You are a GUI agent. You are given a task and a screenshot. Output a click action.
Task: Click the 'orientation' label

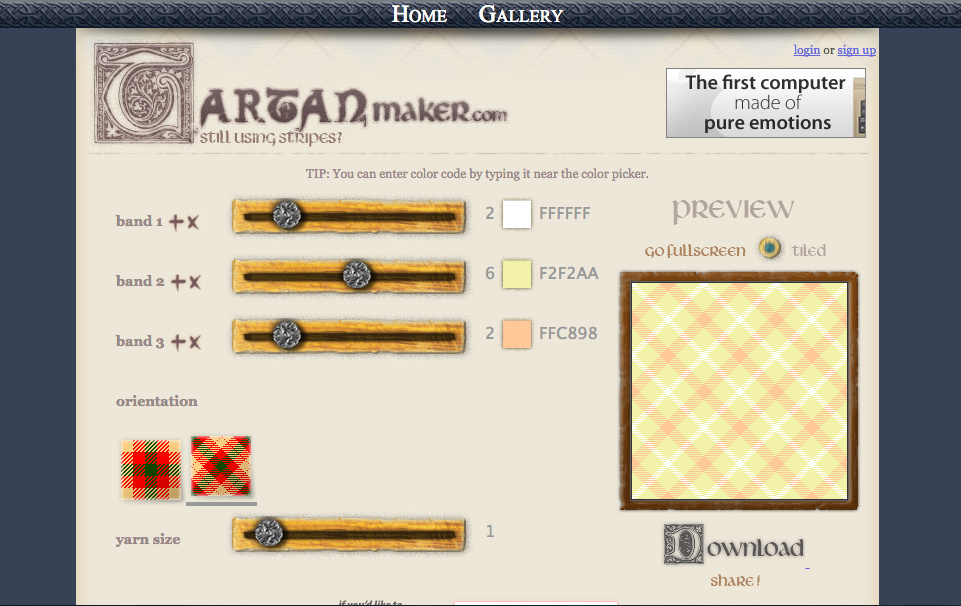point(157,401)
